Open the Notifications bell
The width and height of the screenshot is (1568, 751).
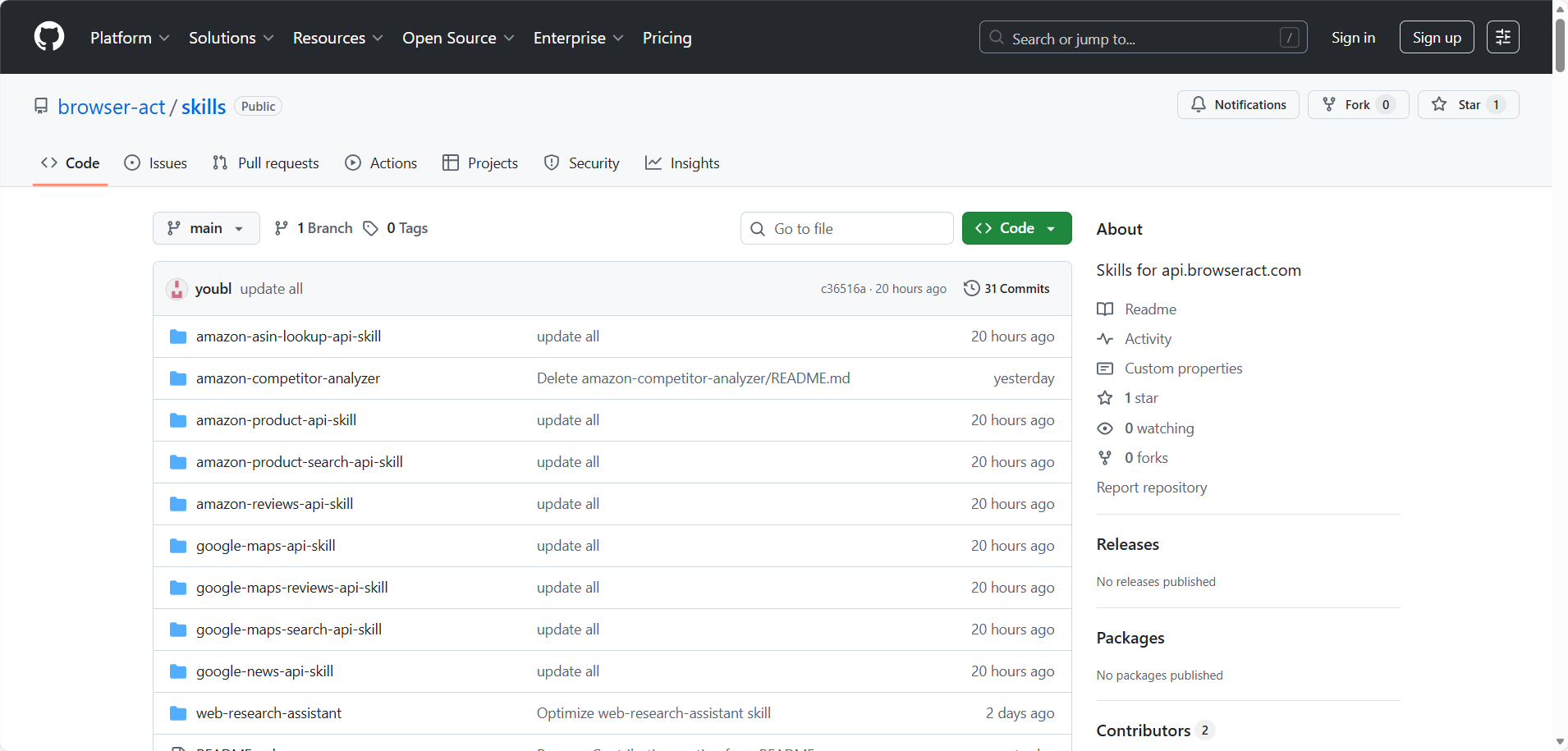1199,104
